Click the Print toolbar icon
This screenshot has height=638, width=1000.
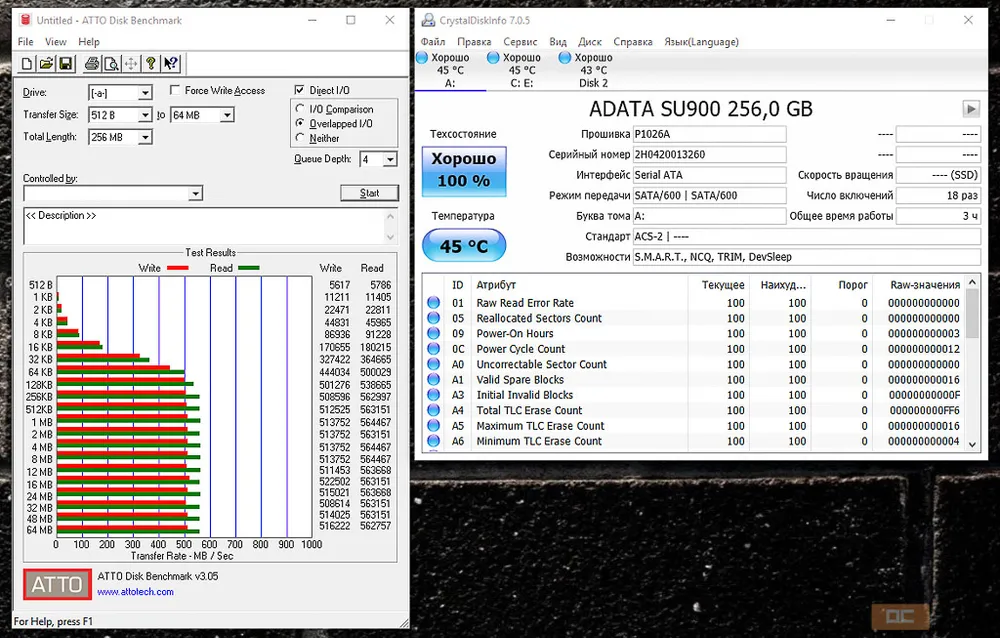point(92,64)
